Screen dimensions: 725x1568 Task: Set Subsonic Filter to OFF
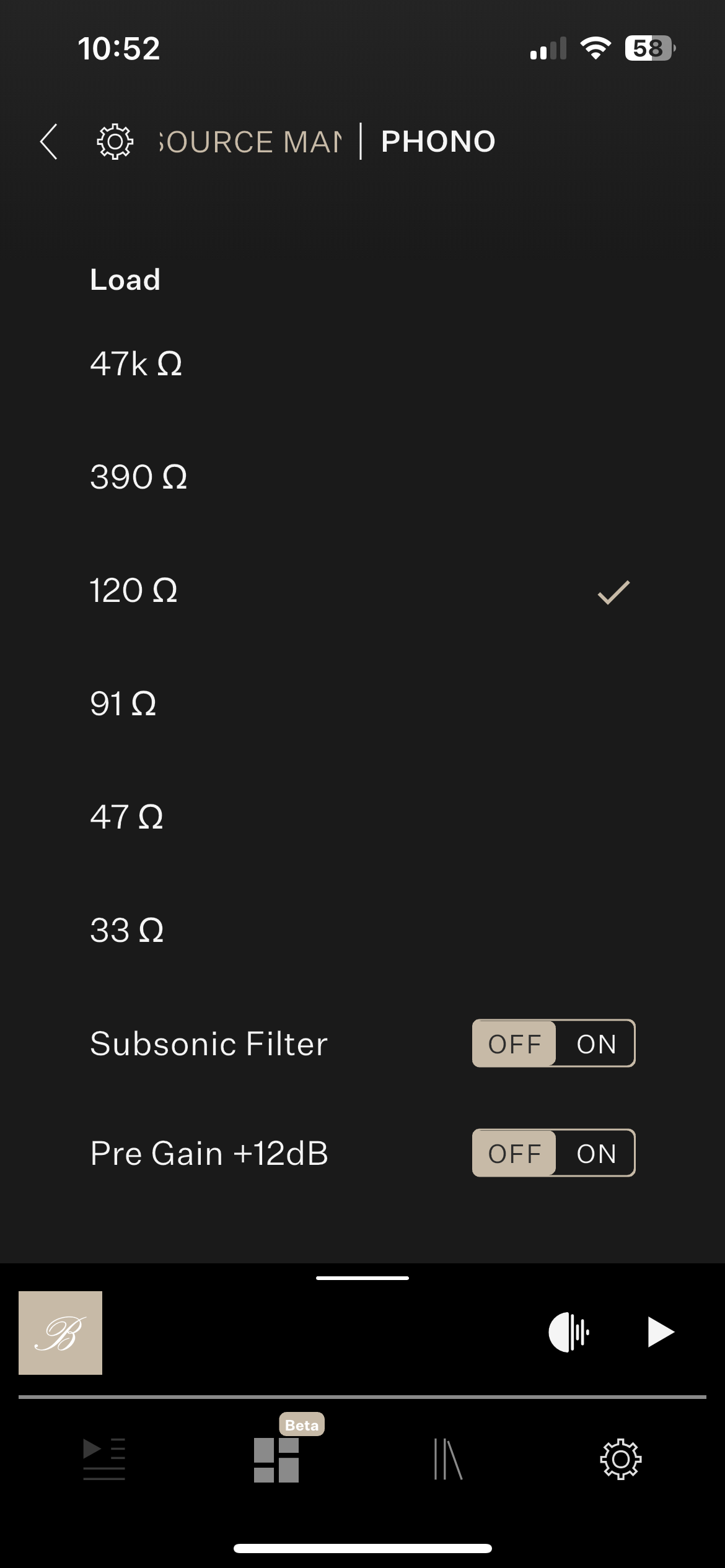(x=514, y=1044)
